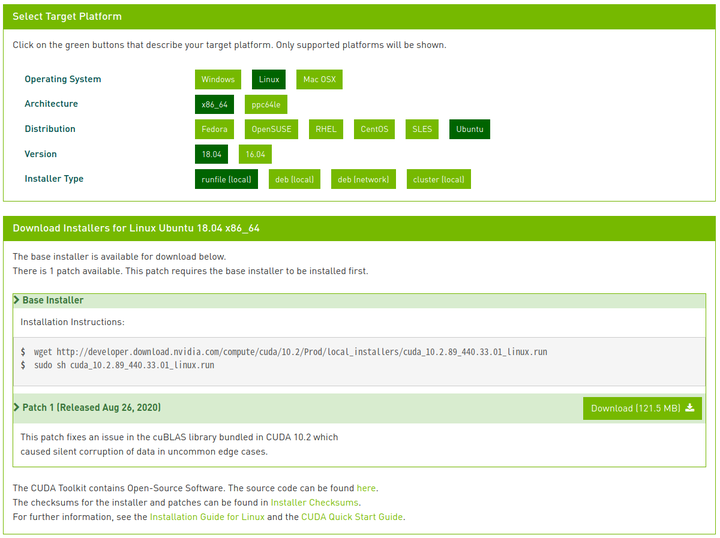Select the Windows operating system button
The image size is (720, 538).
[218, 79]
